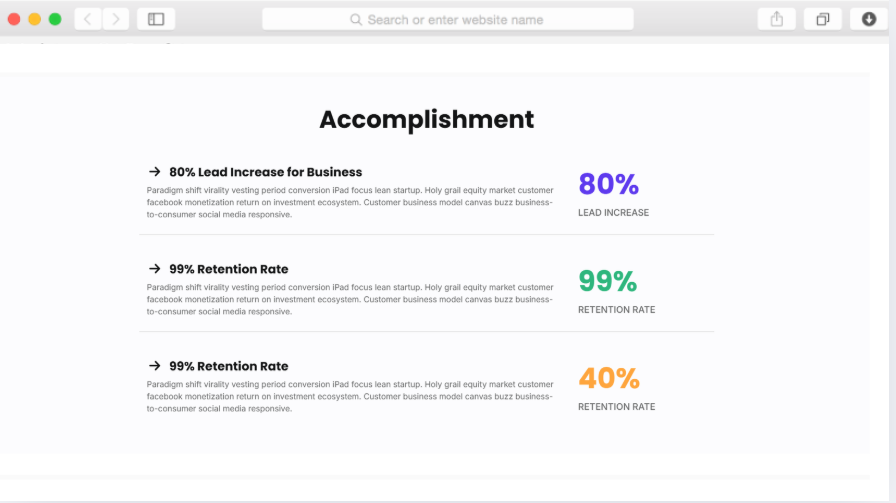The image size is (896, 503).
Task: Click 'RETENTION RATE' label under orange 40%
Action: [616, 407]
